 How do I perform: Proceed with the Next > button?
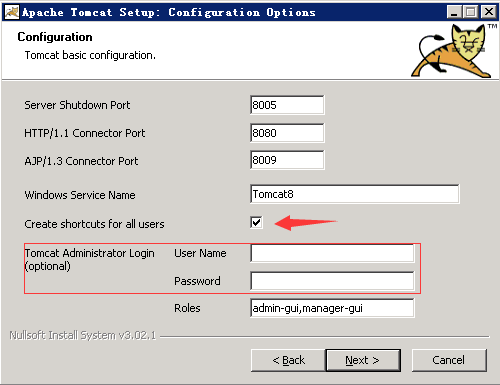point(363,360)
